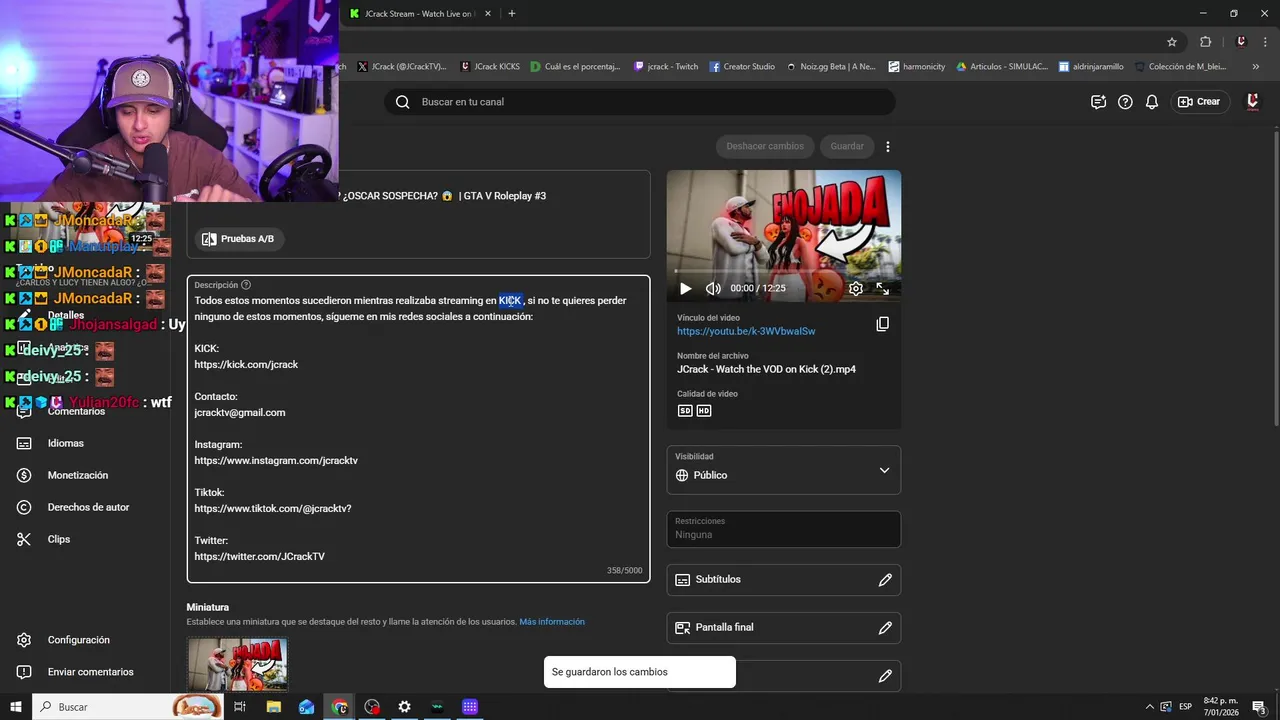Select the uploaded miniature thumbnail
Image resolution: width=1280 pixels, height=720 pixels.
(x=237, y=664)
